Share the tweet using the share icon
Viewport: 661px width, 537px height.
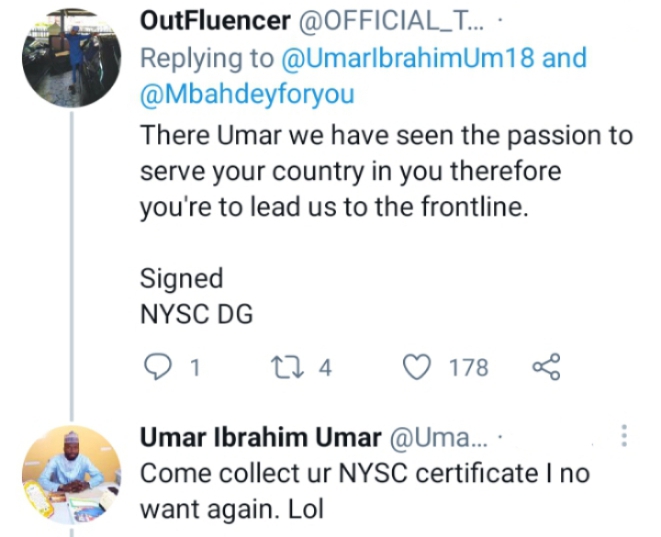[547, 368]
